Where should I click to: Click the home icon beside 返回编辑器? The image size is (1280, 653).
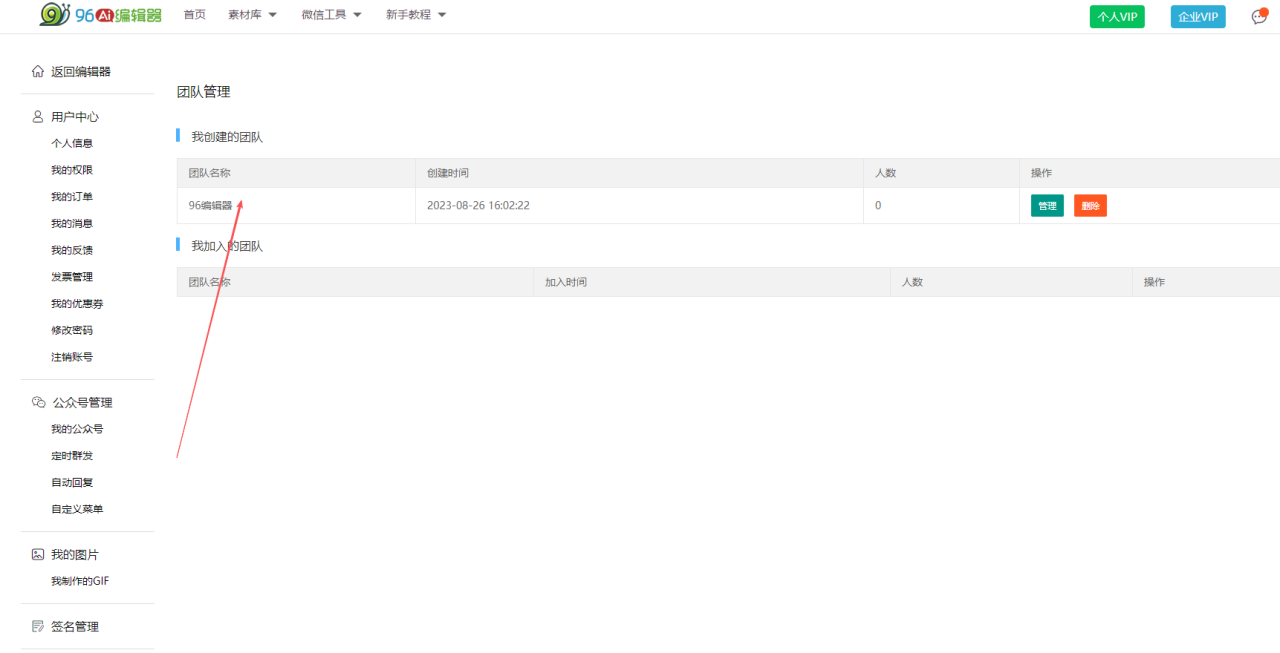[x=38, y=71]
